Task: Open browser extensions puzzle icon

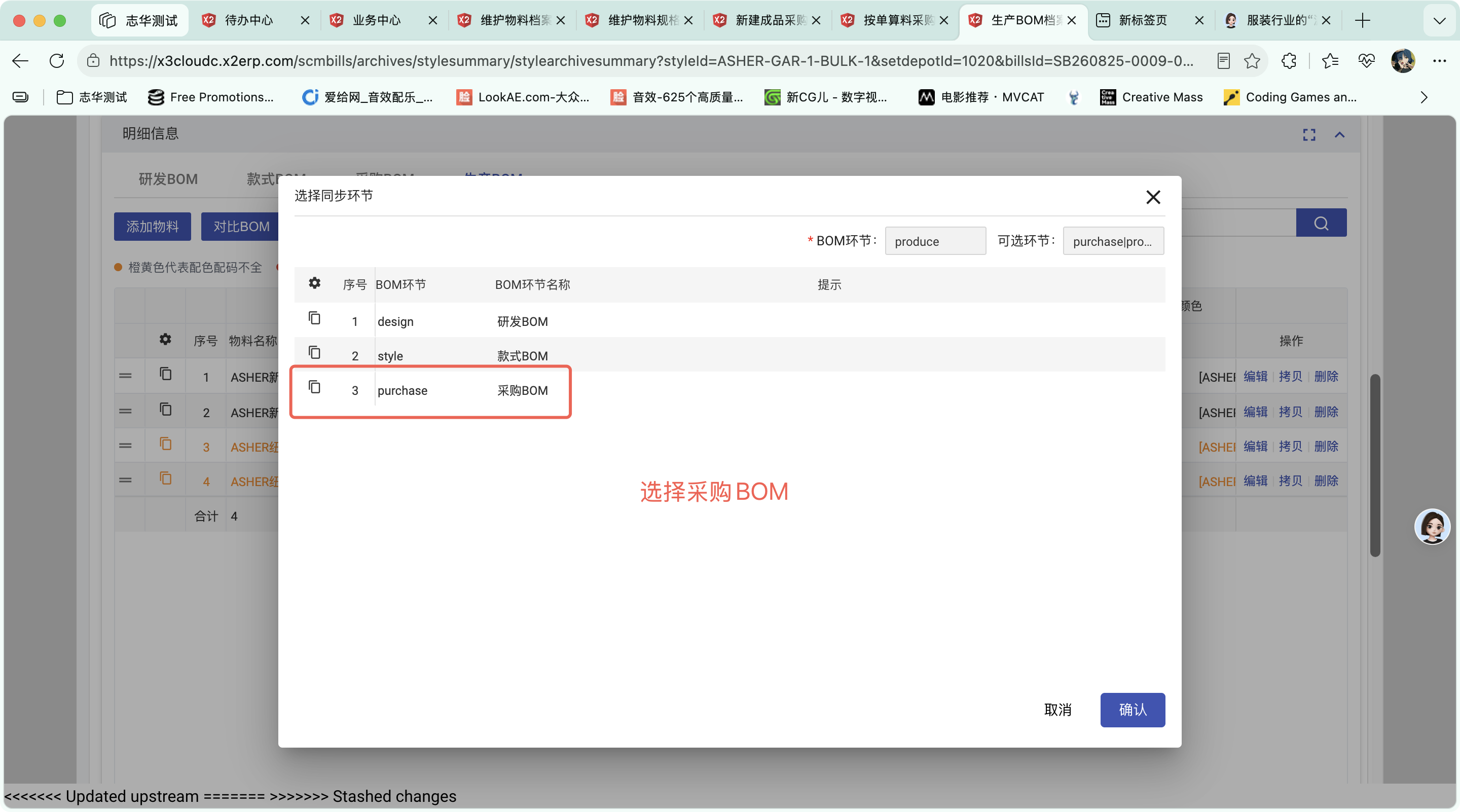Action: 1289,61
